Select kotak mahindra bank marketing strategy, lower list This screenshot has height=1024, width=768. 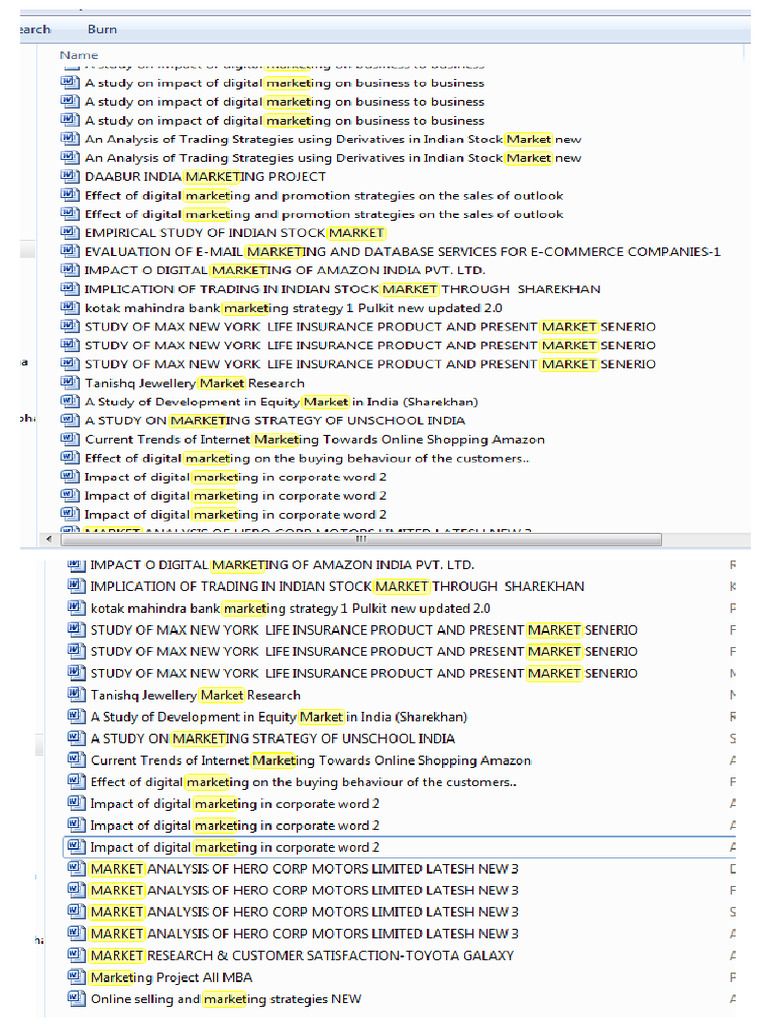[x=290, y=608]
